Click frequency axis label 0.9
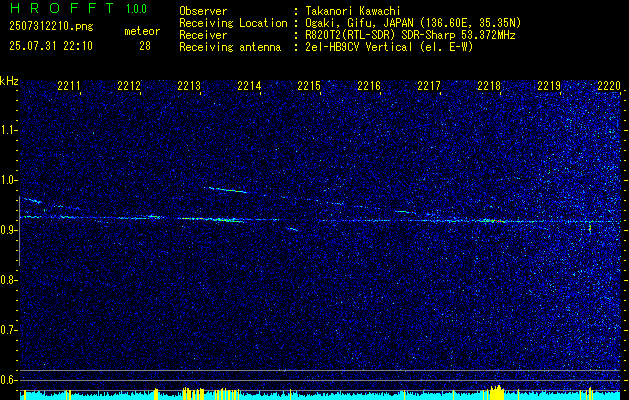The image size is (629, 400). point(8,230)
